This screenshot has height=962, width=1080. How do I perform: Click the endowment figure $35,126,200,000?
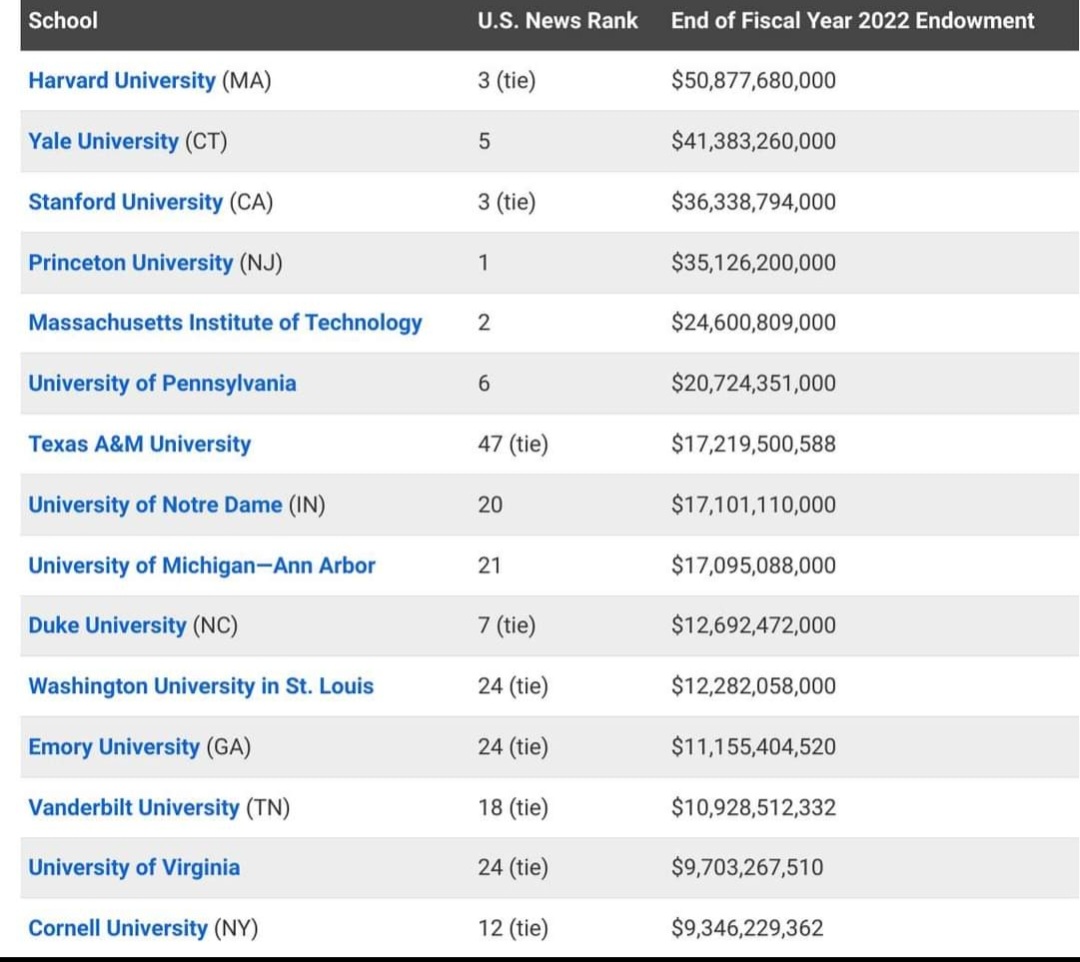click(754, 262)
